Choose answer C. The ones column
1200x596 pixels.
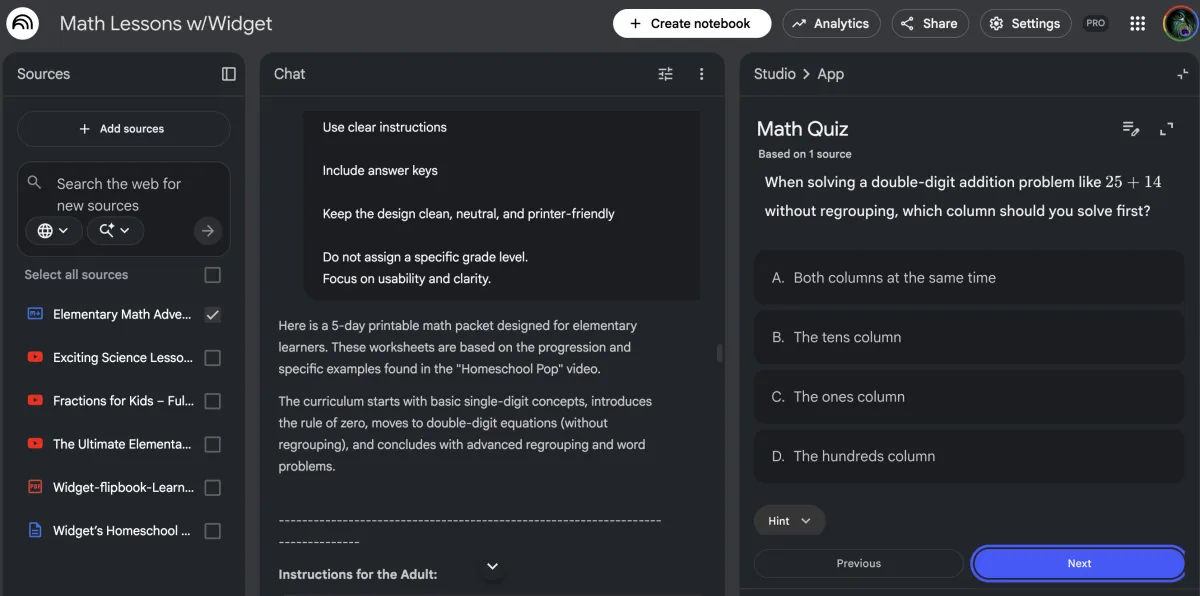pos(969,397)
